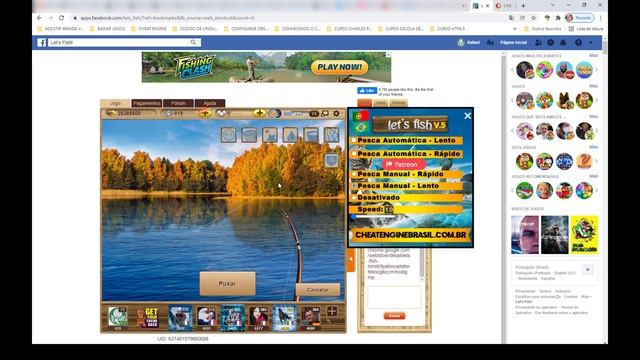Expand the next arrow in Seus Jogos row
This screenshot has height=360, width=640.
[596, 161]
